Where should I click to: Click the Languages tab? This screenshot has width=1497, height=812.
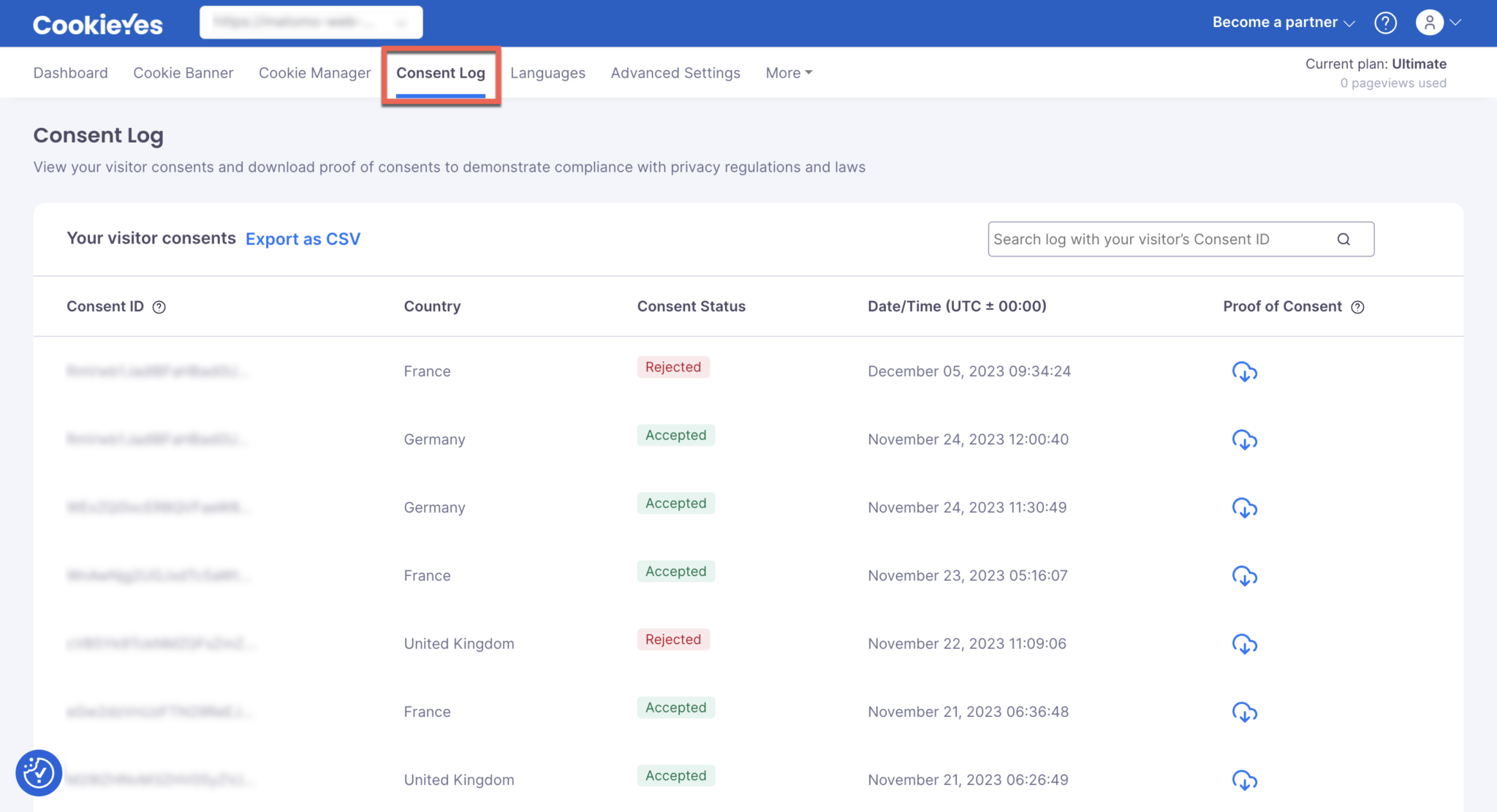pos(547,72)
